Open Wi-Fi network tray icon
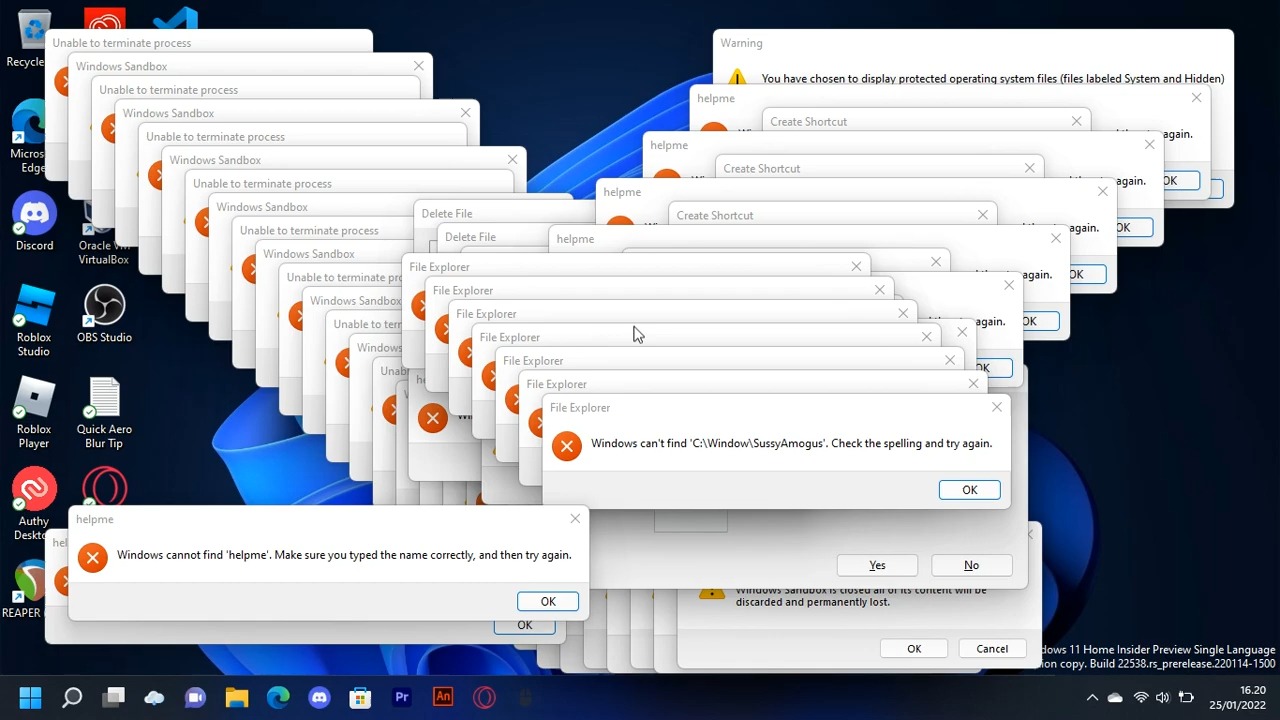The image size is (1280, 720). [x=1140, y=697]
